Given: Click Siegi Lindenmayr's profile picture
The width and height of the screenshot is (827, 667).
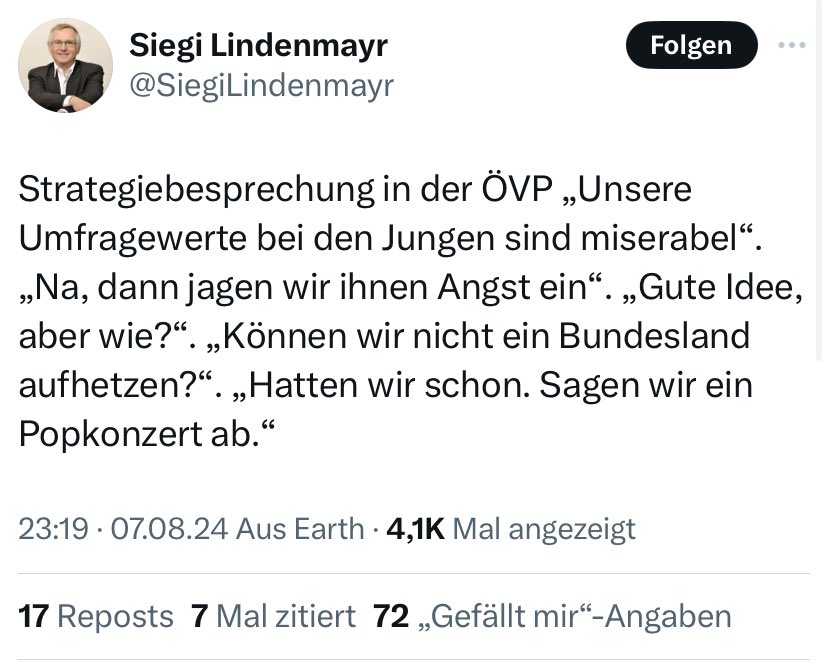Looking at the screenshot, I should tap(66, 65).
